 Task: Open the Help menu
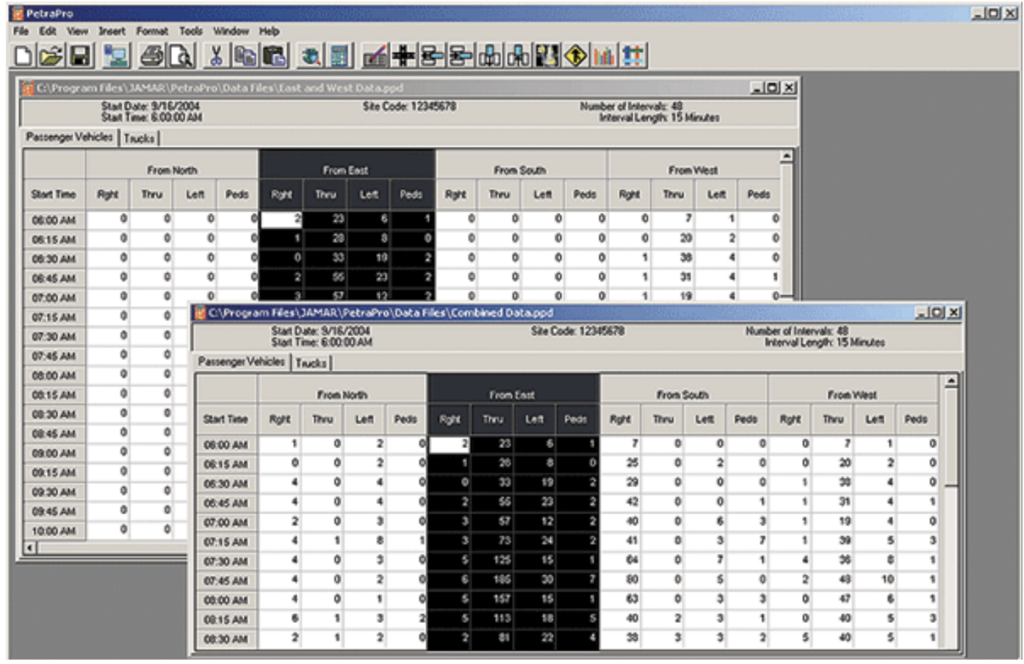pyautogui.click(x=269, y=31)
